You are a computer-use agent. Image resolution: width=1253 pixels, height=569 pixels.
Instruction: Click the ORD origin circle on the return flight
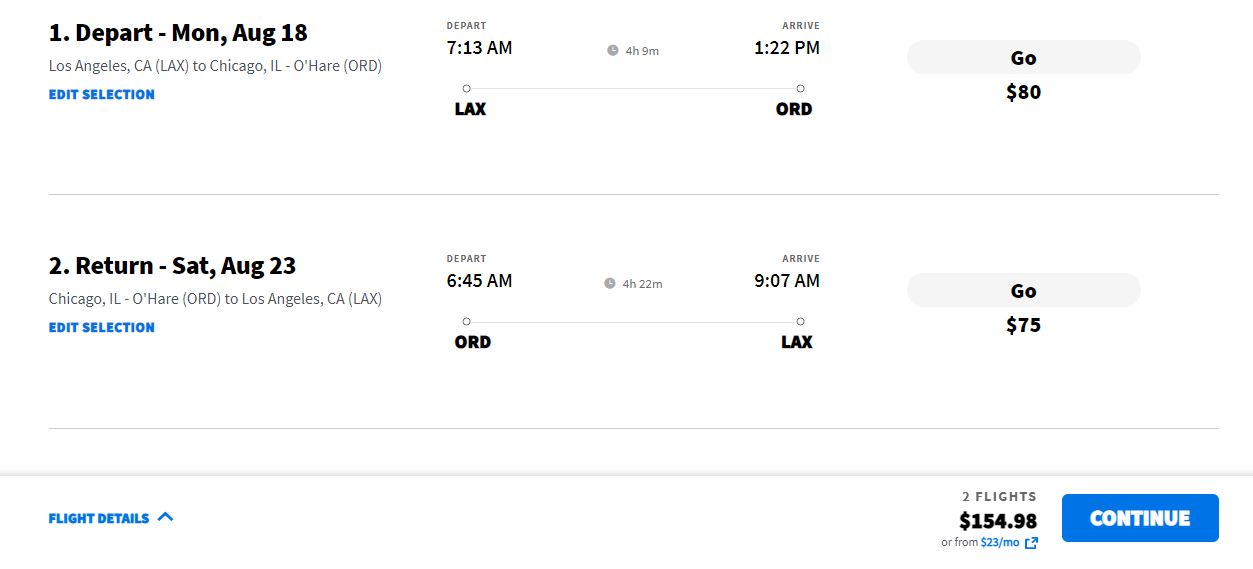466,321
